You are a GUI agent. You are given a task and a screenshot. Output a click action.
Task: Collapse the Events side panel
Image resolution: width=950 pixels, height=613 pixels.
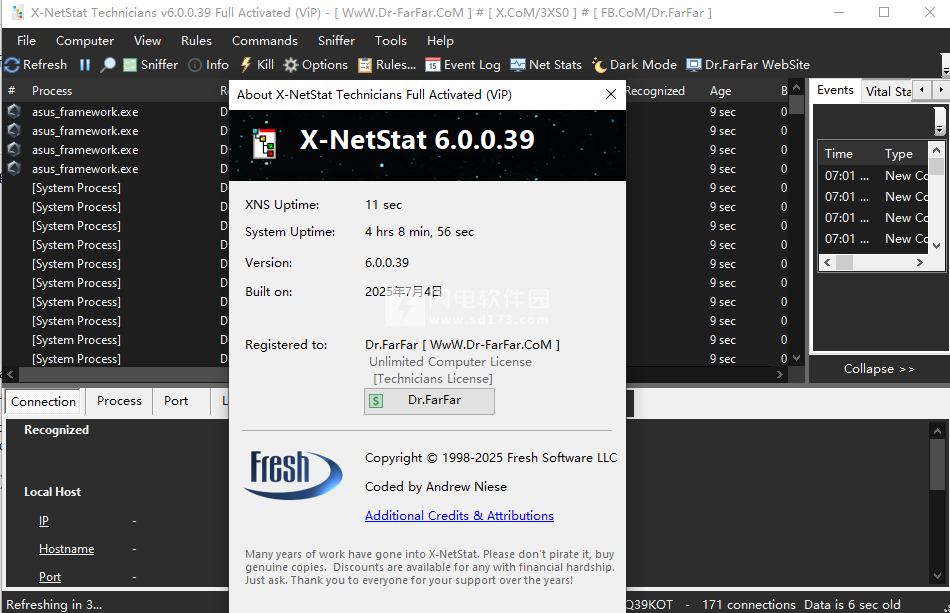[878, 368]
